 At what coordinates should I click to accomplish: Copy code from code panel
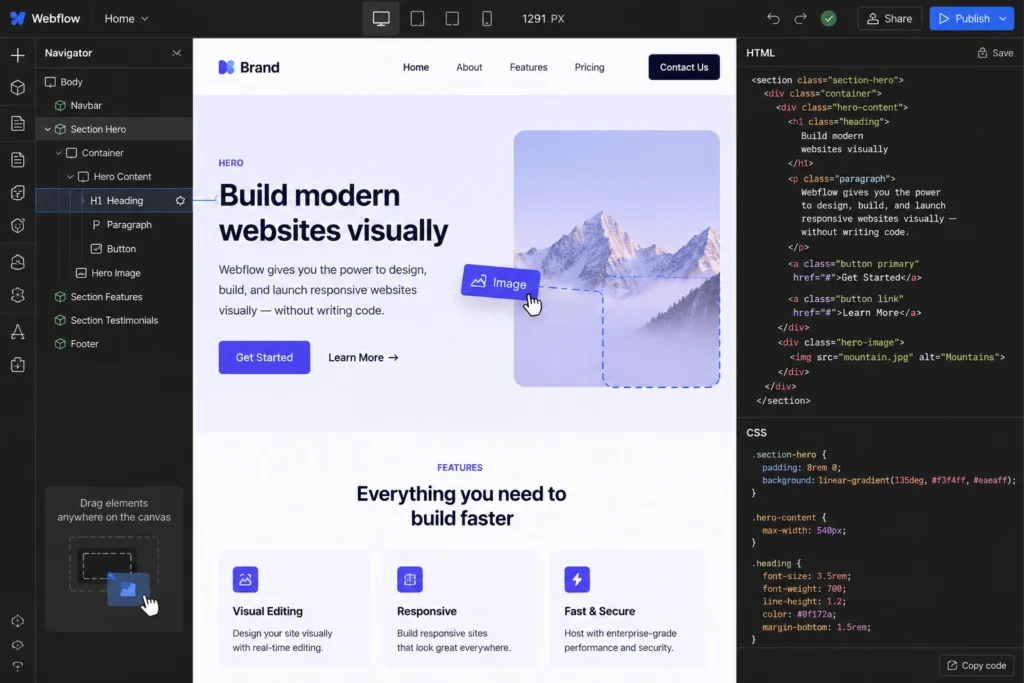point(976,665)
